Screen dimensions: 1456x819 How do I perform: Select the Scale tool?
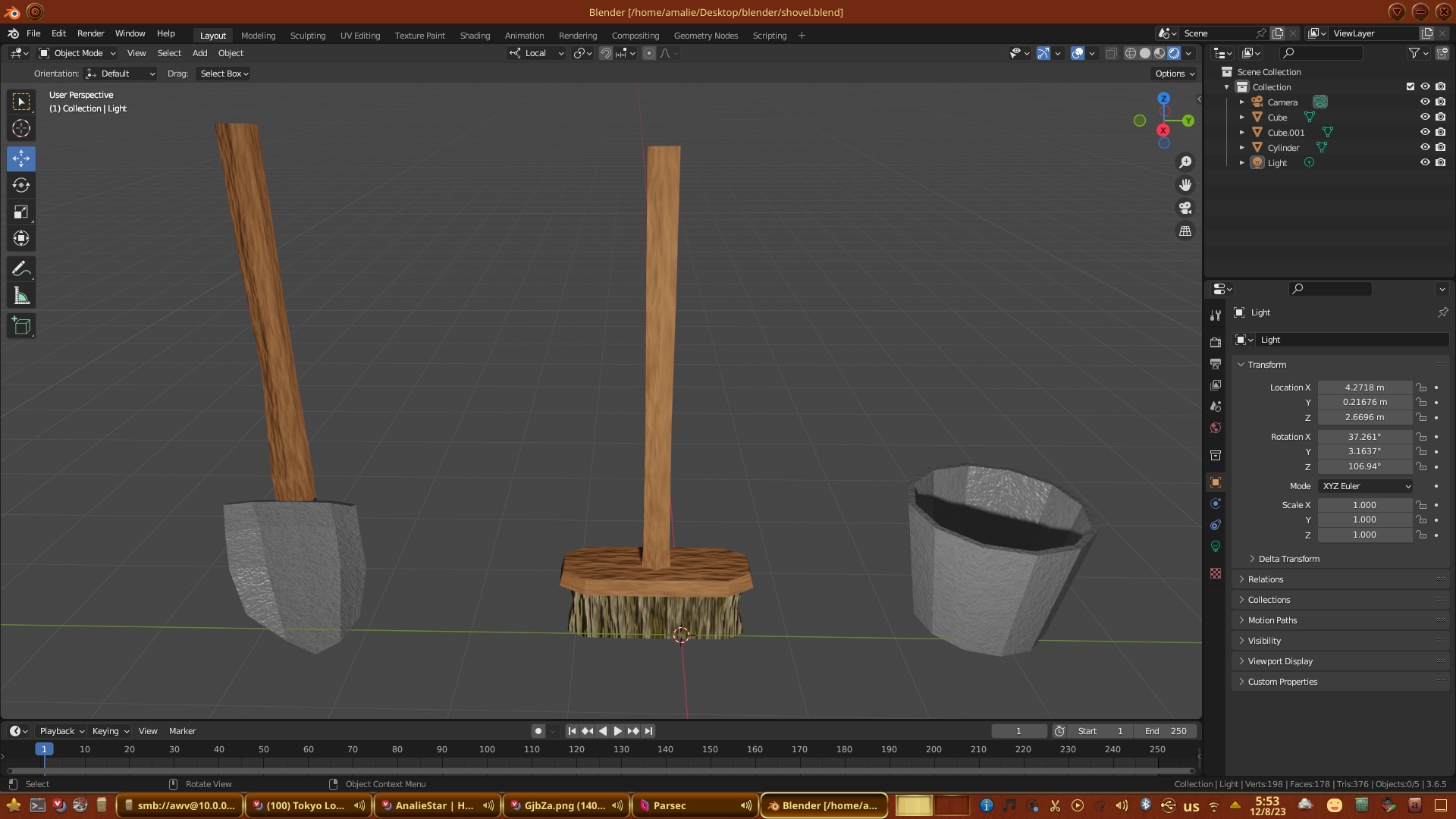(x=21, y=212)
